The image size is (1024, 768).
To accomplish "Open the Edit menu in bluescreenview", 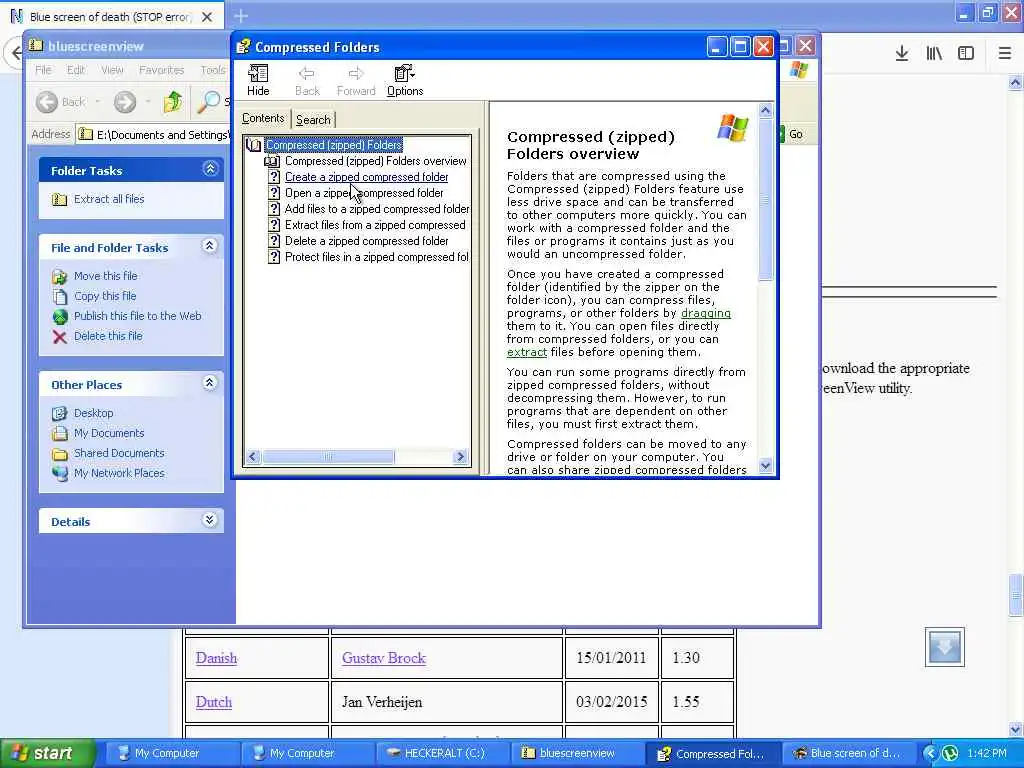I will point(76,70).
